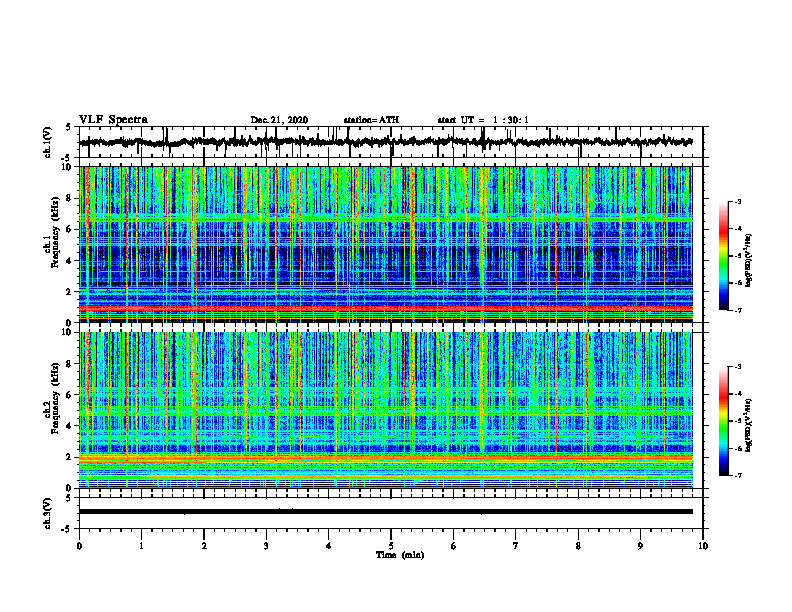Click time axis tick label "8"

point(578,546)
